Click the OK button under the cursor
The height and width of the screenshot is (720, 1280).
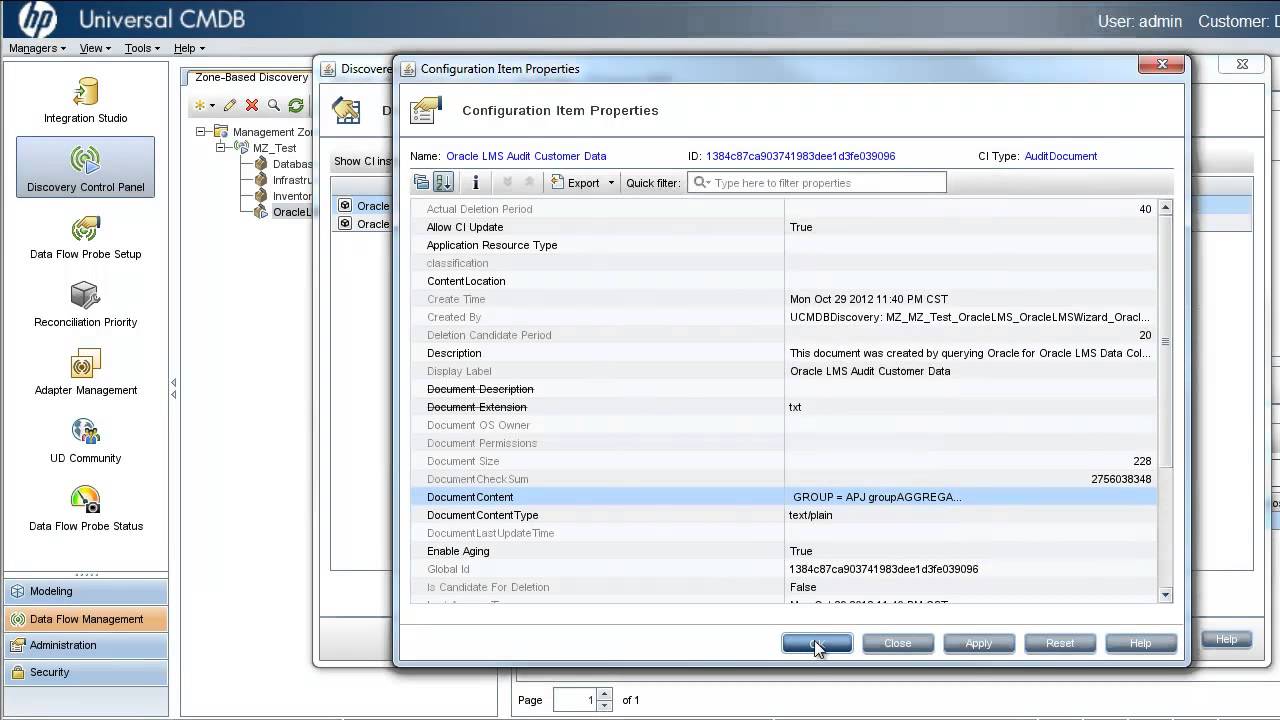(817, 643)
